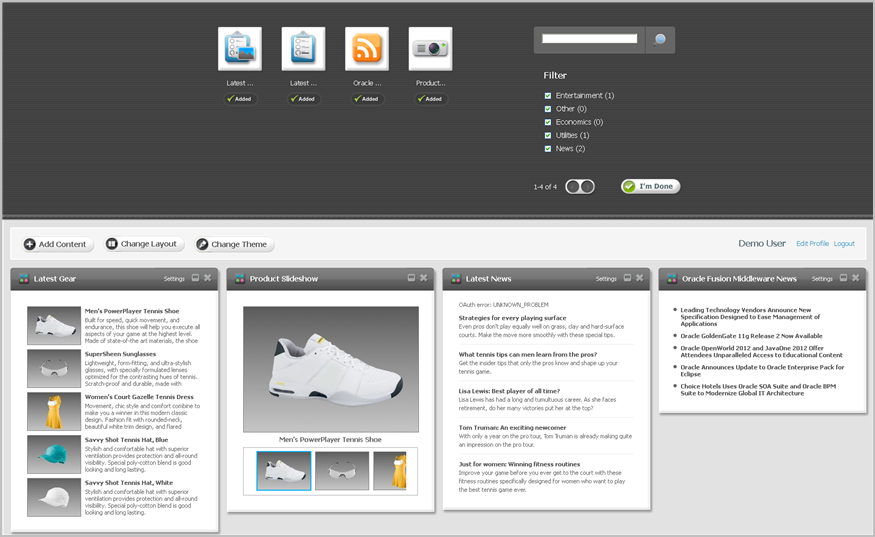
Task: Select the shoe thumbnail in slideshow strip
Action: 284,471
